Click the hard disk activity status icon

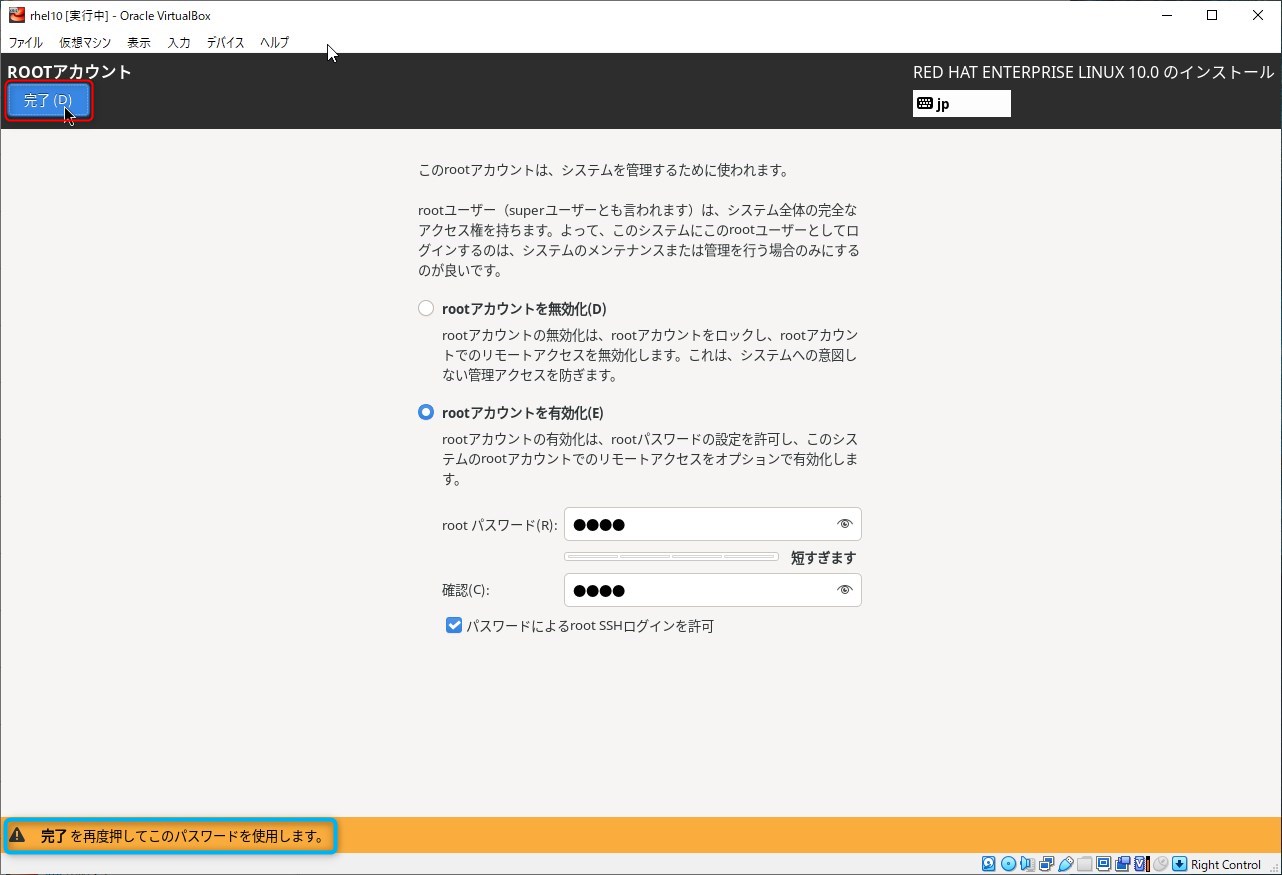(x=989, y=864)
